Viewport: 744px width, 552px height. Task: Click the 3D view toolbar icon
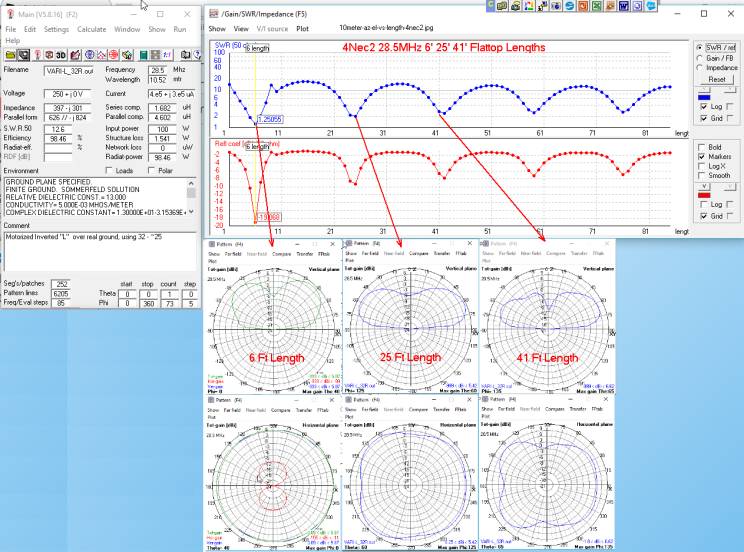[x=60, y=54]
